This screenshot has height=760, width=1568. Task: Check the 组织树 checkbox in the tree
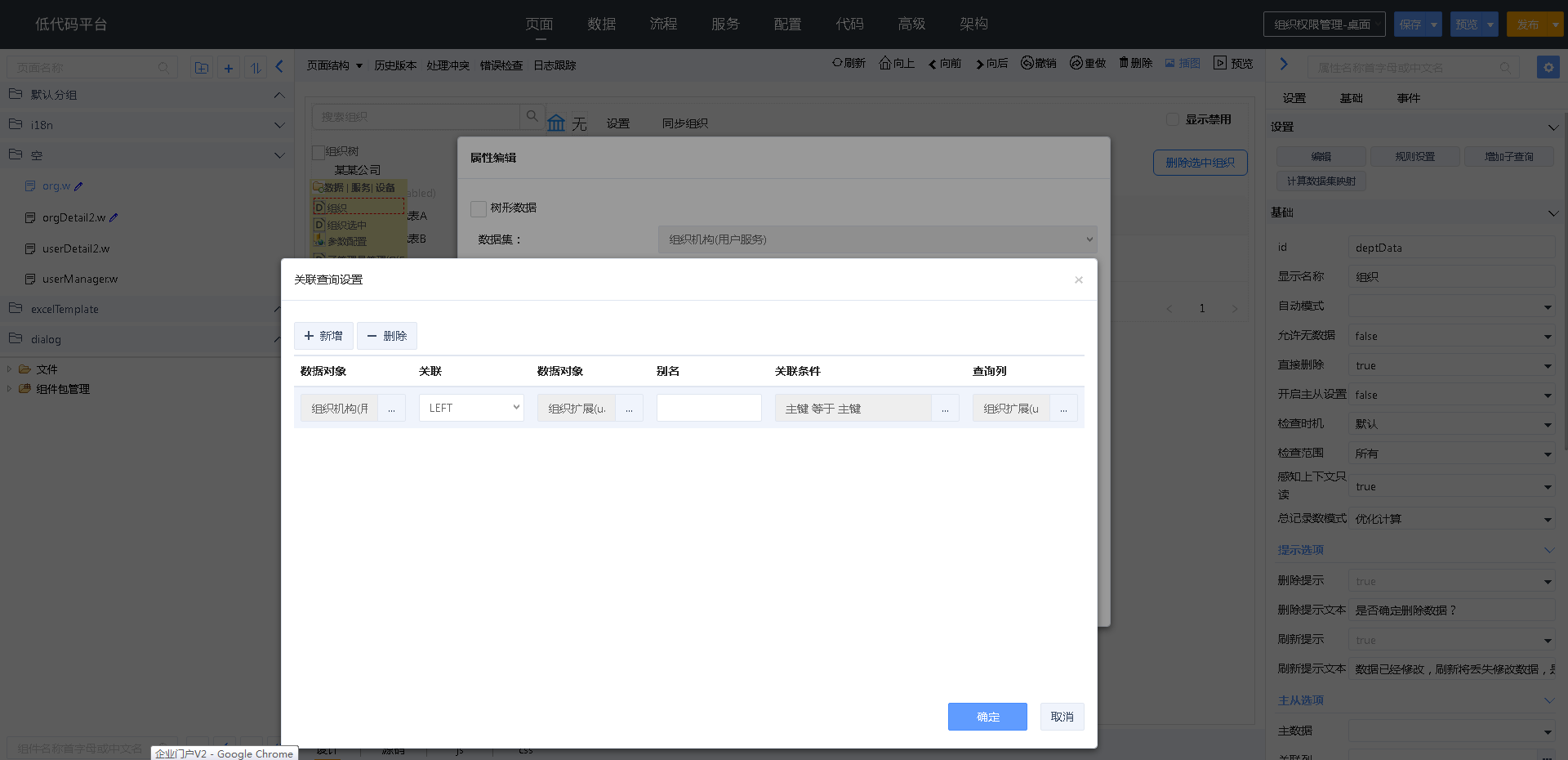(318, 151)
